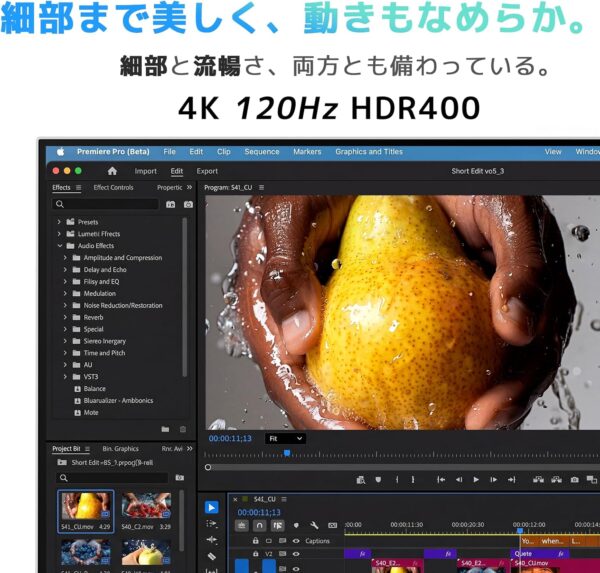Open the Fit zoom level dropdown
Viewport: 600px width, 573px height.
(285, 439)
